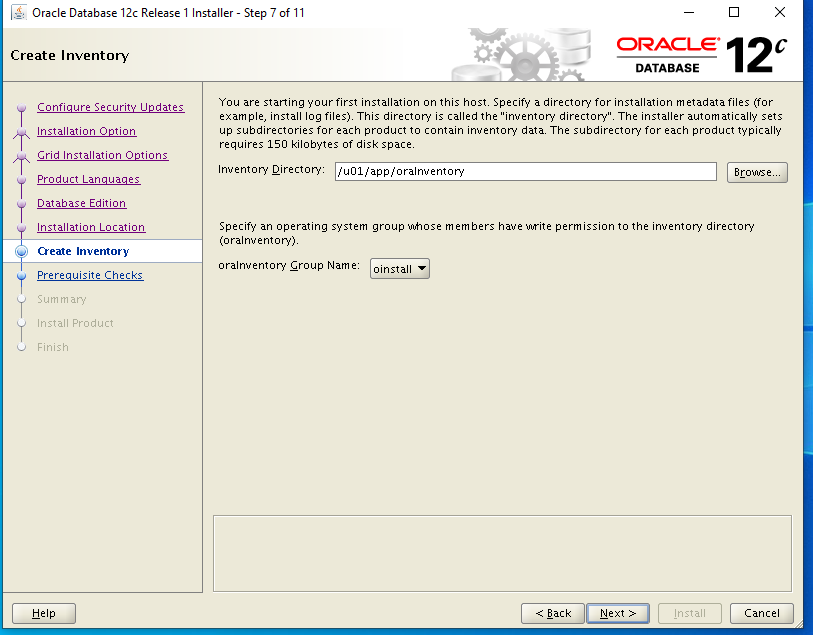This screenshot has height=635, width=813.
Task: Open Installation Location step
Action: pos(91,227)
